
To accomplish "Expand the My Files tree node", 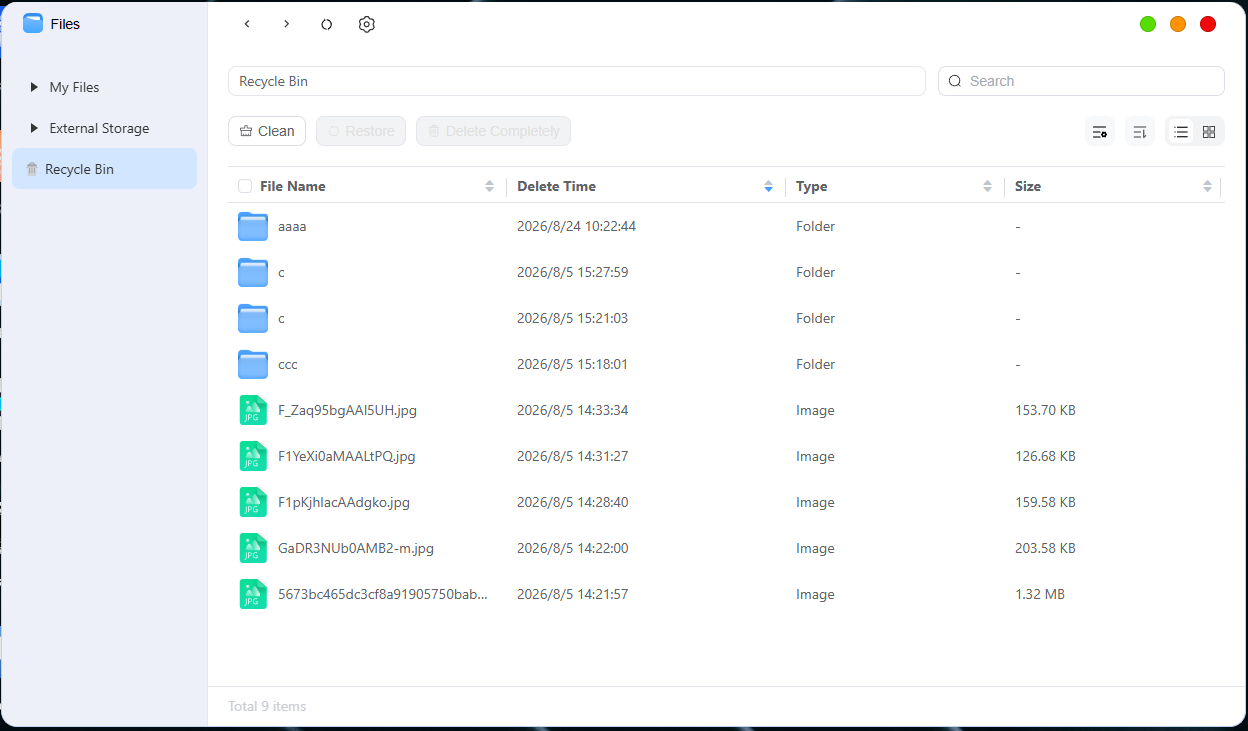I will click(x=35, y=88).
